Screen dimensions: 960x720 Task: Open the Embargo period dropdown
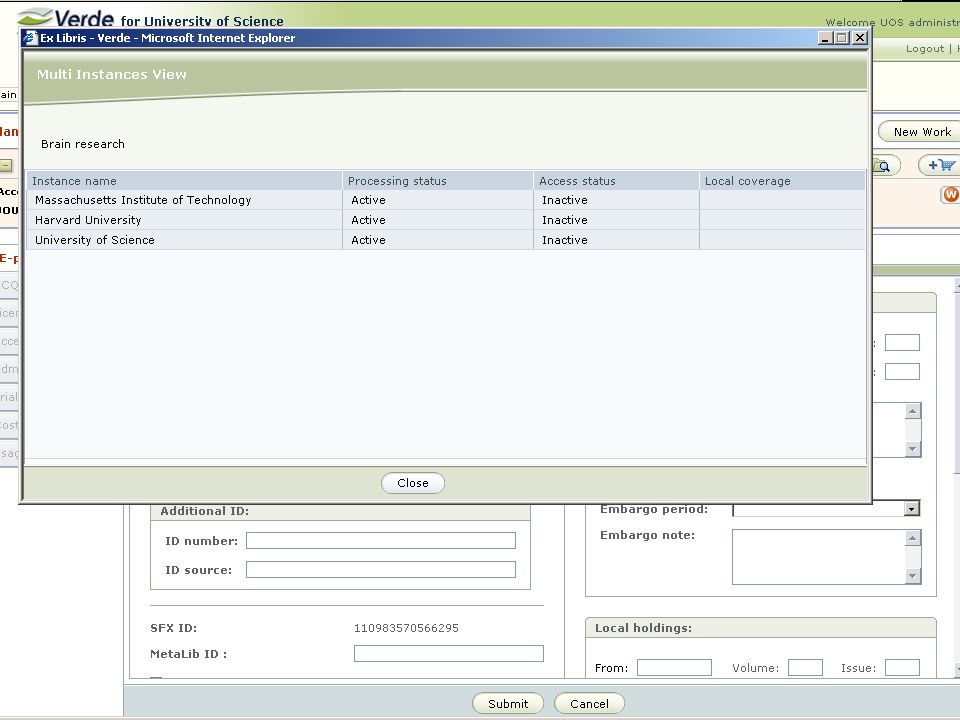click(912, 509)
